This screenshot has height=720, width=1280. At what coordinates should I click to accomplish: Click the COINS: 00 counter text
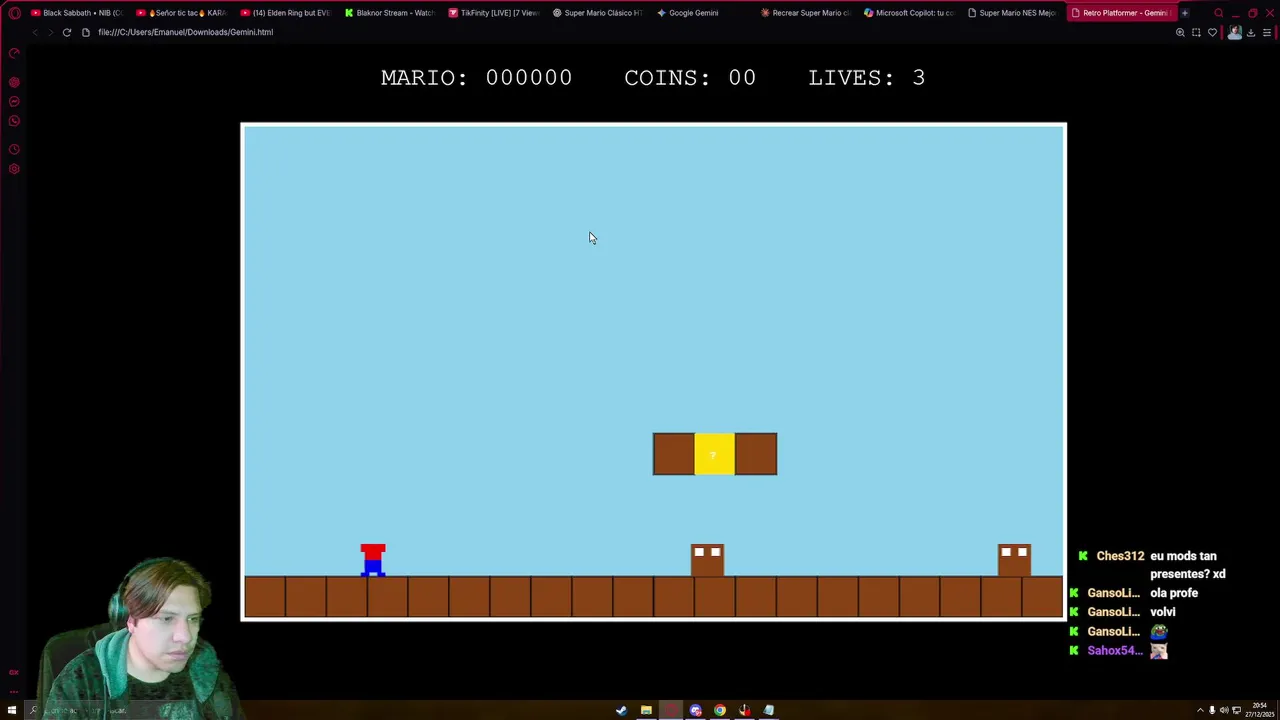tap(690, 78)
